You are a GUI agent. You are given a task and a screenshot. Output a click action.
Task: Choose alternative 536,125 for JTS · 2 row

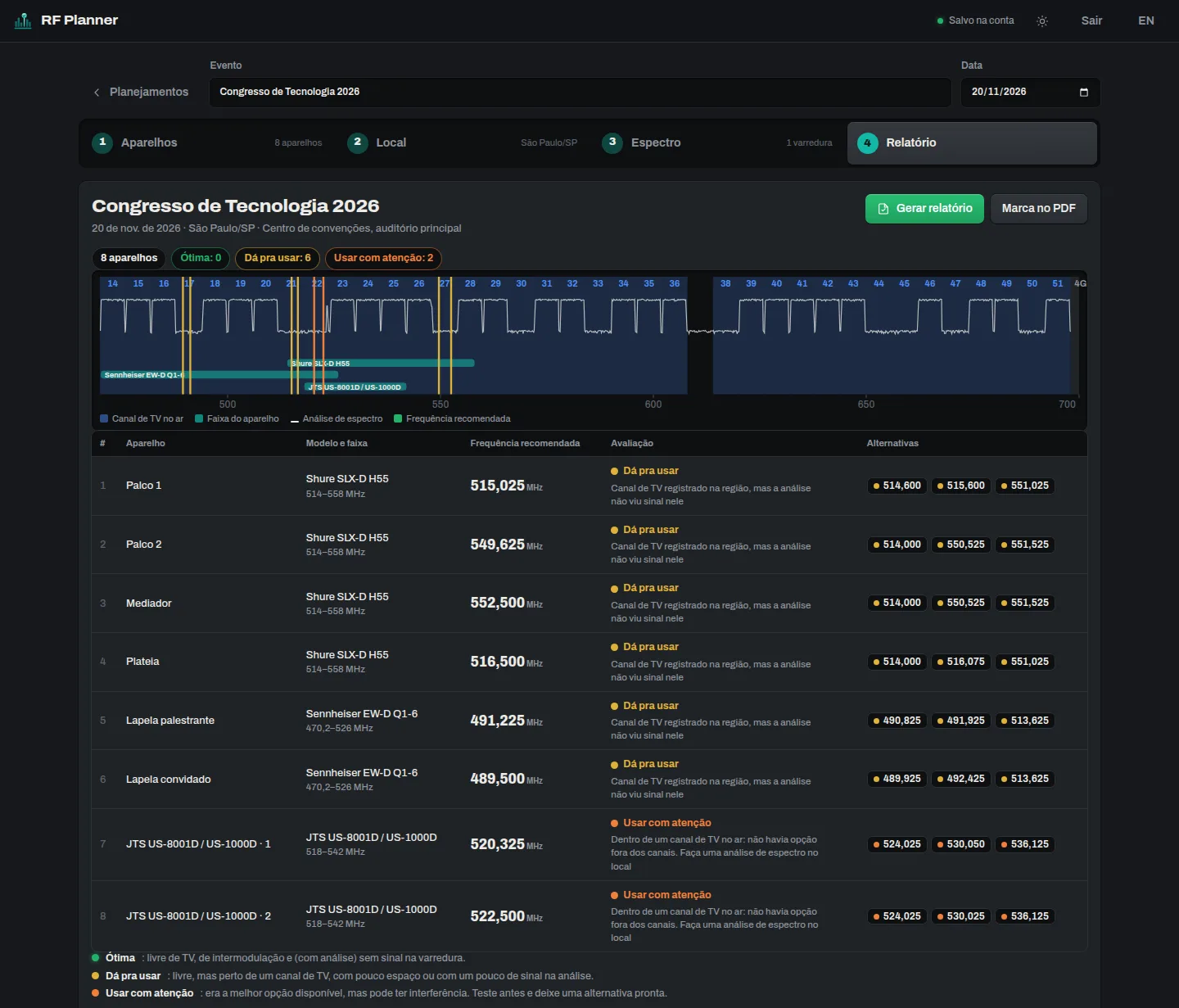point(1024,917)
